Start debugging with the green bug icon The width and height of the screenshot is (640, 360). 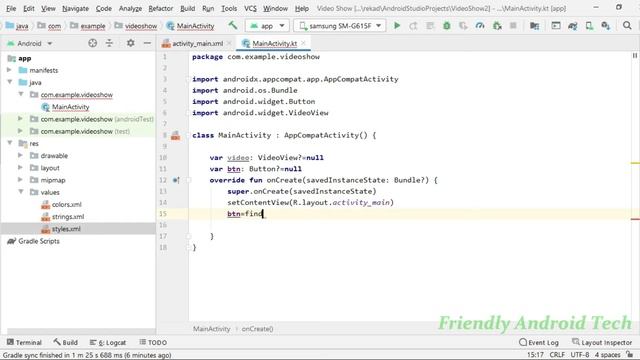tap(447, 26)
